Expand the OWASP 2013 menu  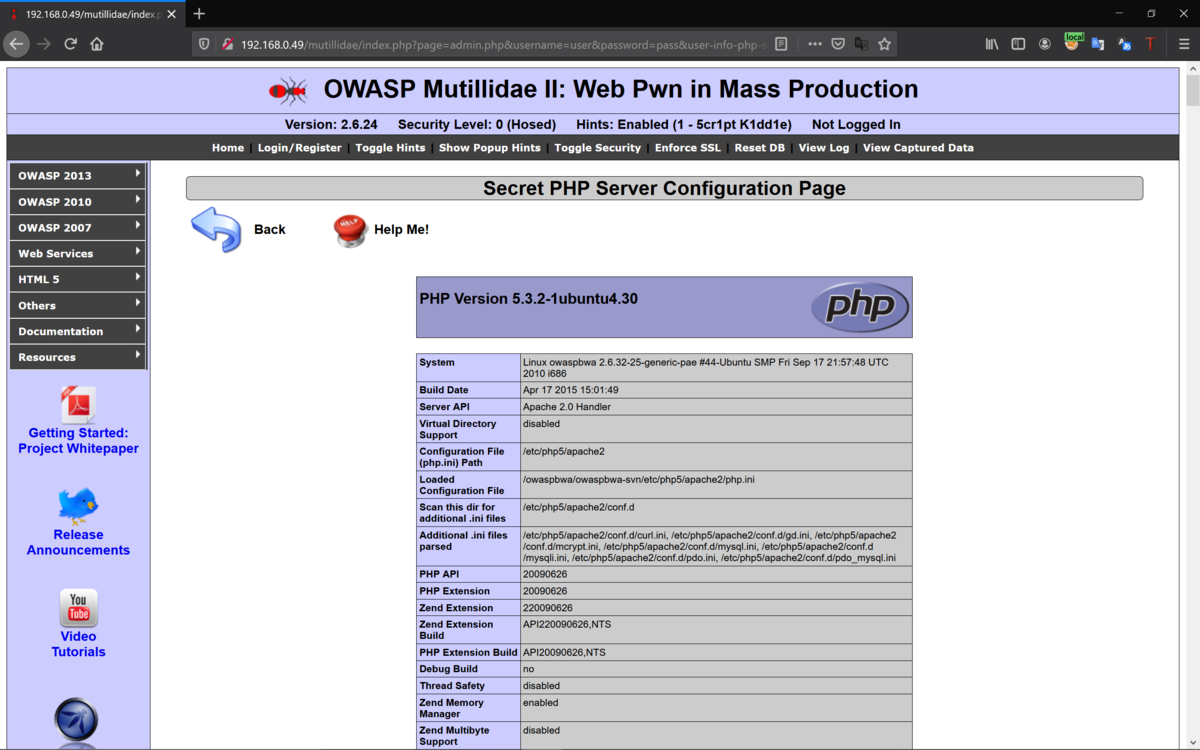[x=78, y=175]
